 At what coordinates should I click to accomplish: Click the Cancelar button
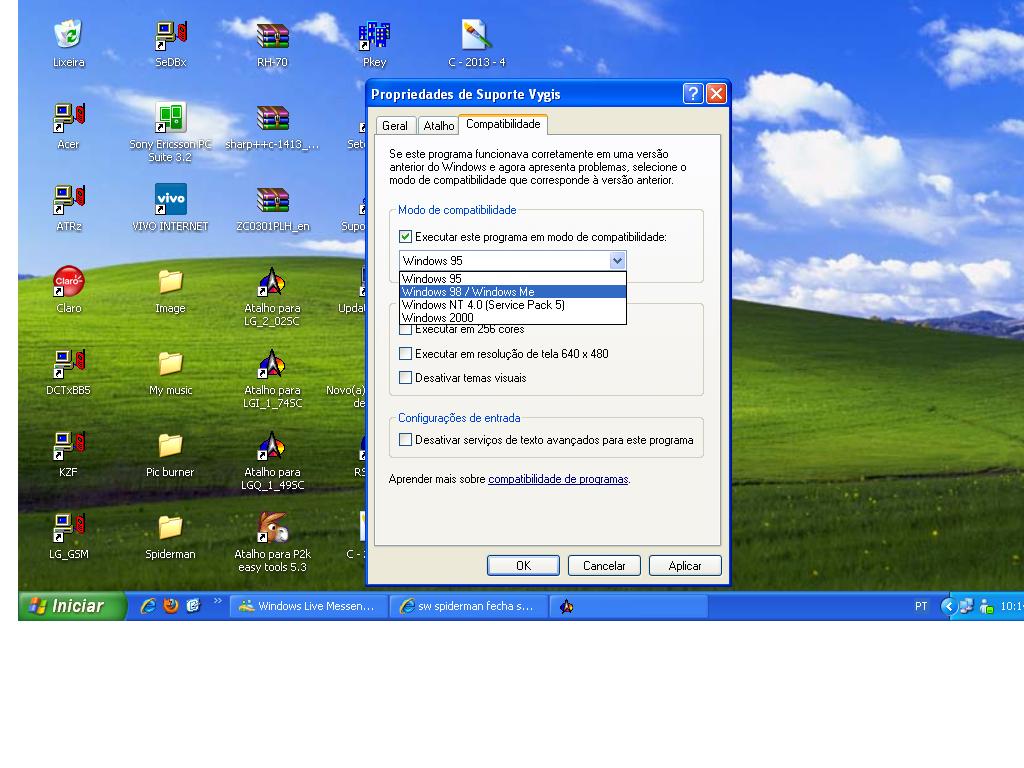(604, 566)
